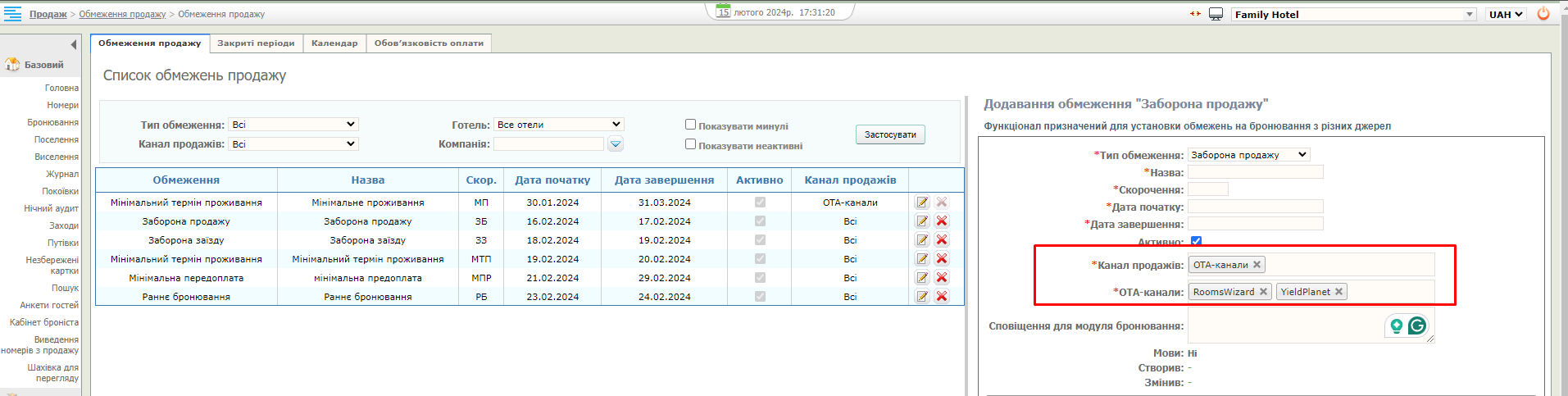The height and width of the screenshot is (396, 1568).
Task: Click the Застосувати button
Action: tap(890, 134)
